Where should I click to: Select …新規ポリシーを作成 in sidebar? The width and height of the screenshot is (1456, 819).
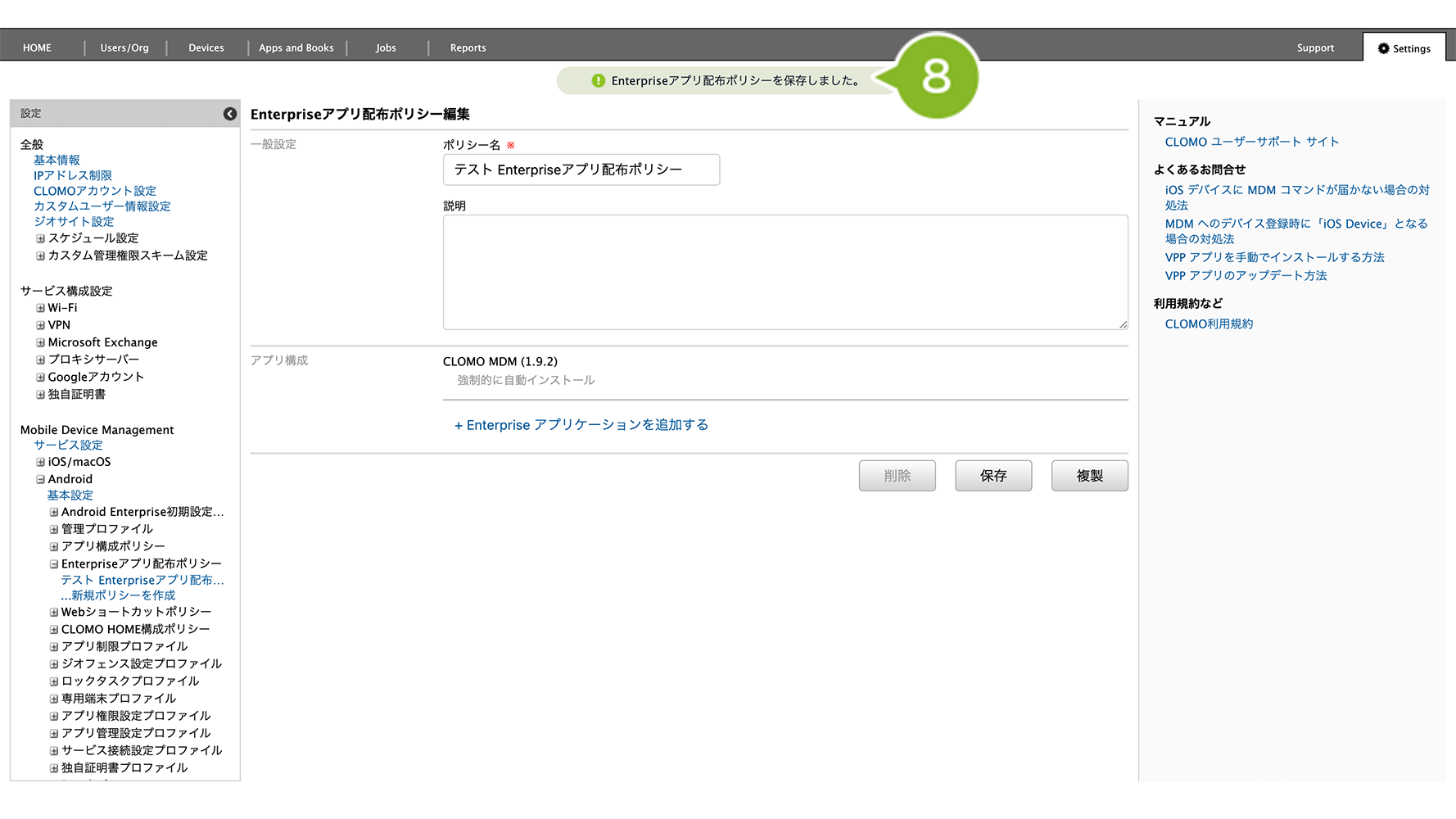pos(118,595)
